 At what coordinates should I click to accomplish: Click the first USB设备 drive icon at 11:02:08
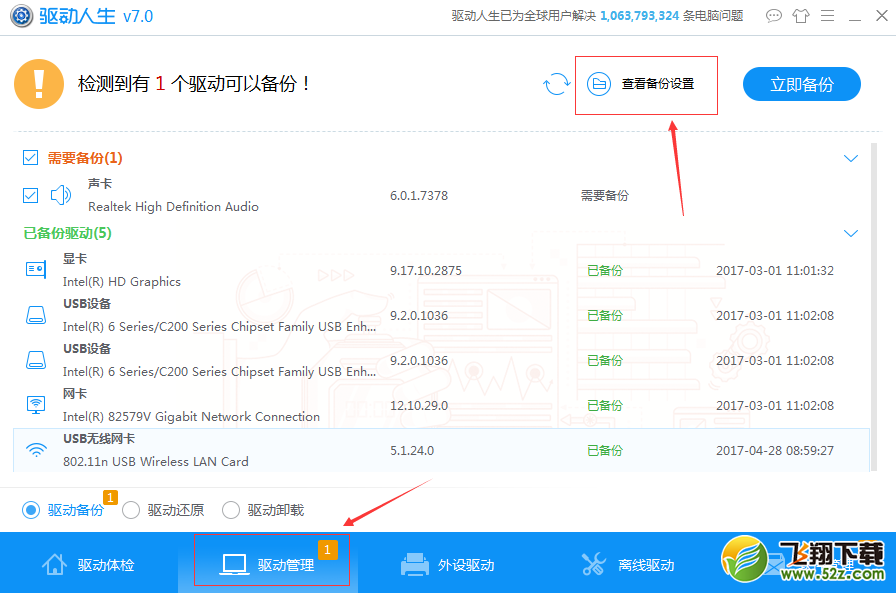(36, 315)
